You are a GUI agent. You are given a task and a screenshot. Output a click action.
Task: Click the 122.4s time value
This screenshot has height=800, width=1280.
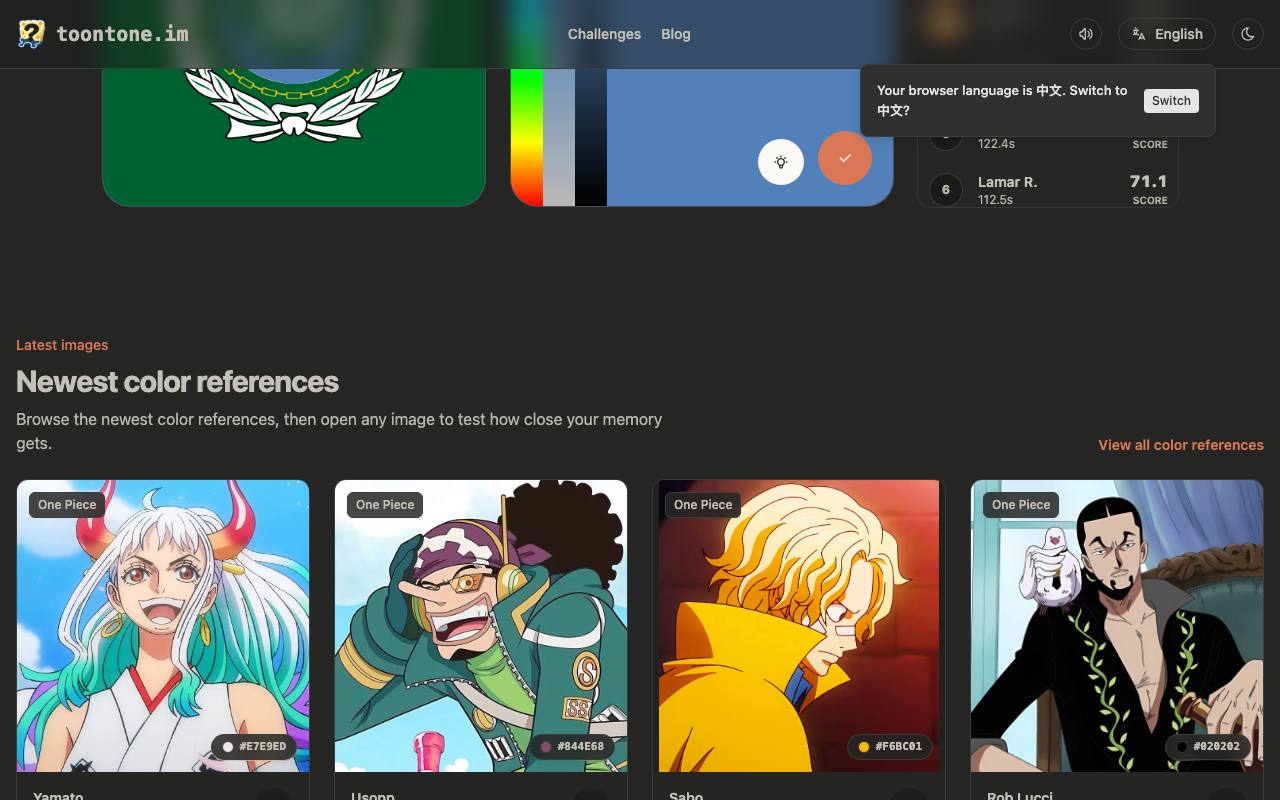(996, 144)
